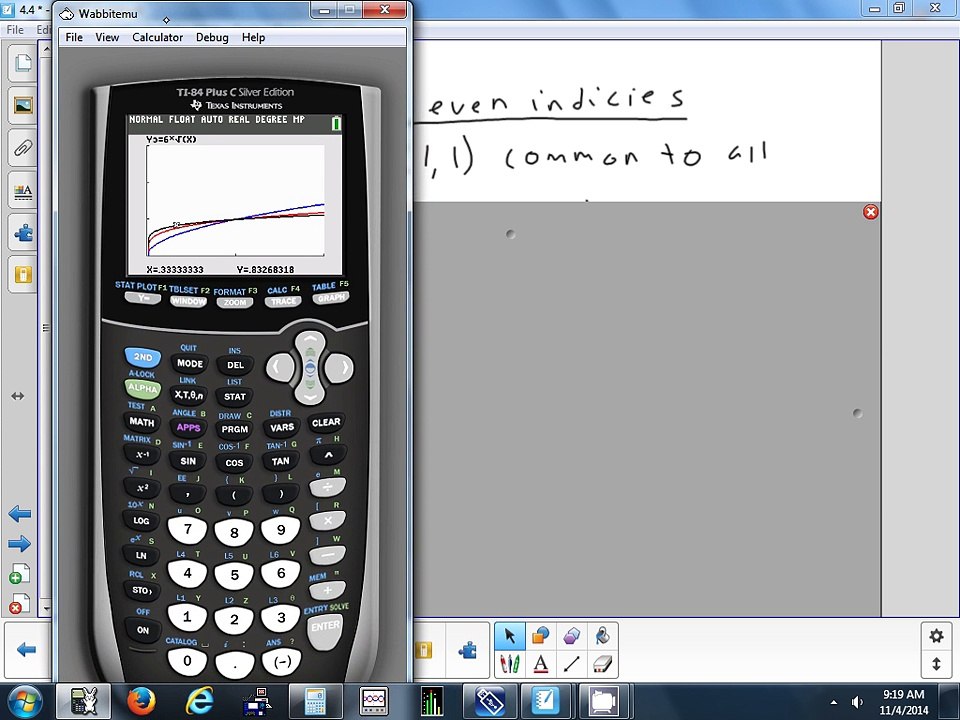Choose the Select arrow tool

tap(509, 636)
